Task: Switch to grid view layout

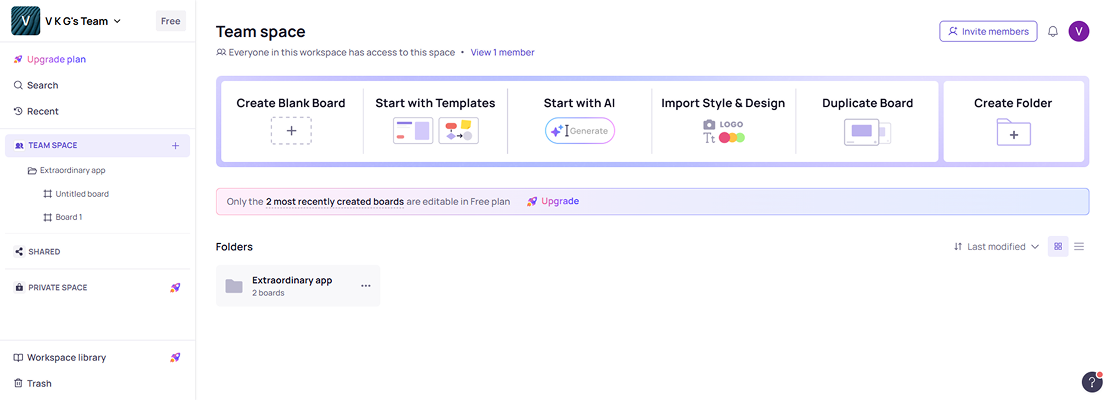Action: pos(1058,246)
